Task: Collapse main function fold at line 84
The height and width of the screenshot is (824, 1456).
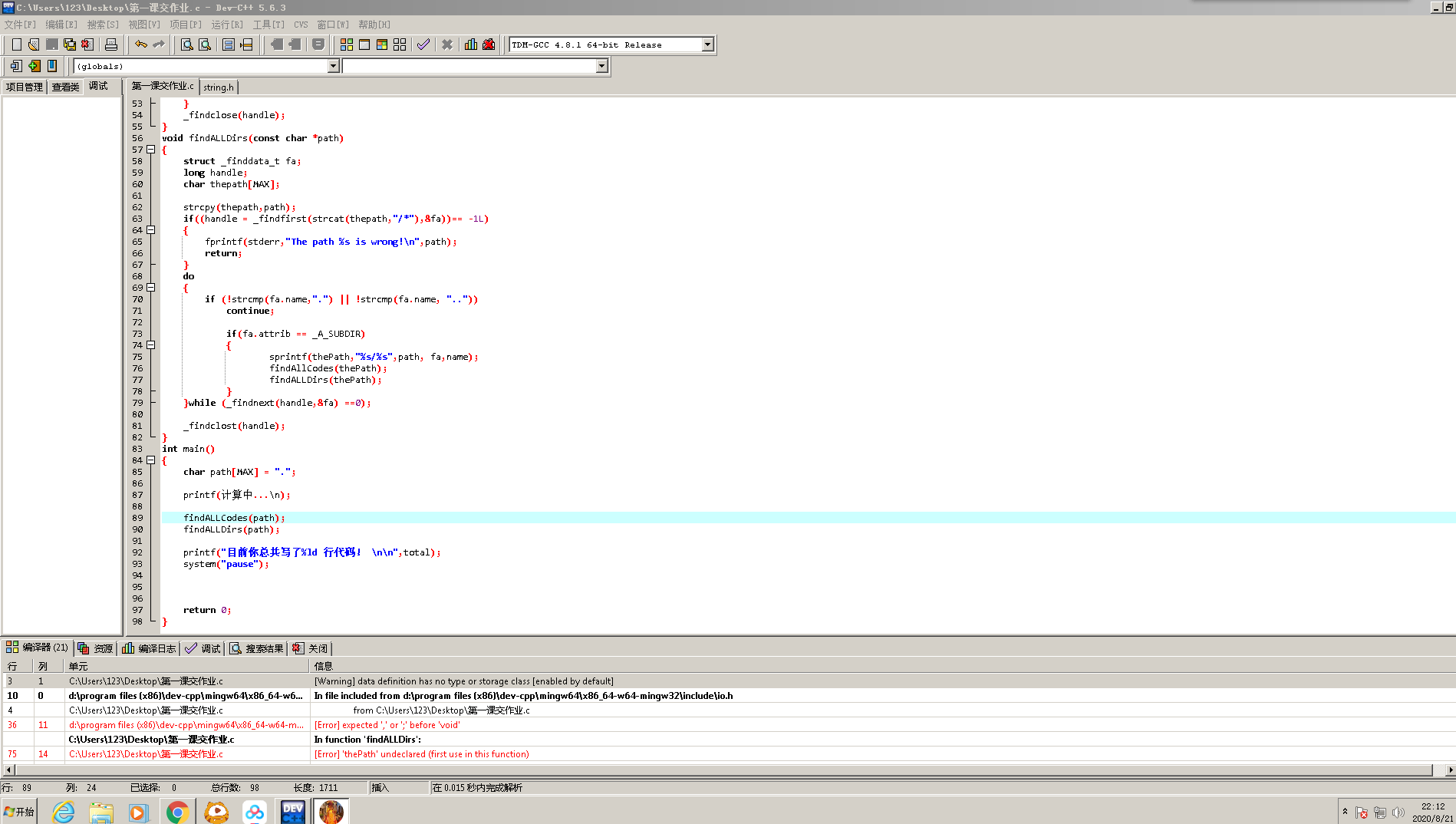Action: click(x=151, y=460)
